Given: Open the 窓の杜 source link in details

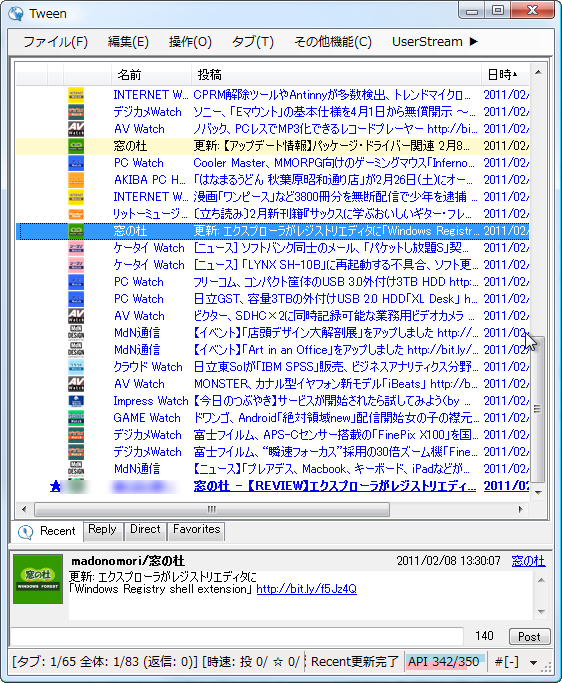Looking at the screenshot, I should (x=528, y=561).
